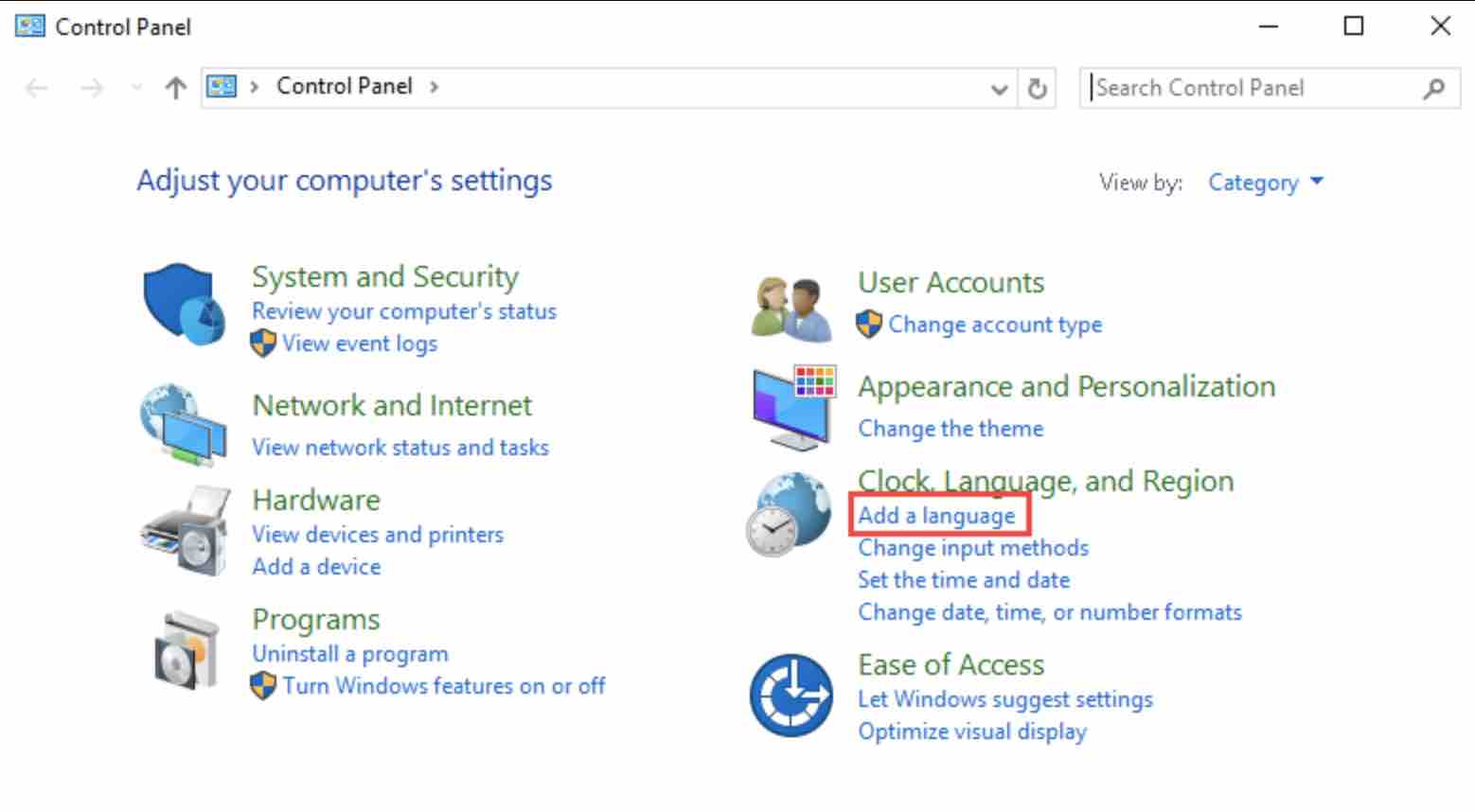Open the Ease of Access heading

coord(951,664)
